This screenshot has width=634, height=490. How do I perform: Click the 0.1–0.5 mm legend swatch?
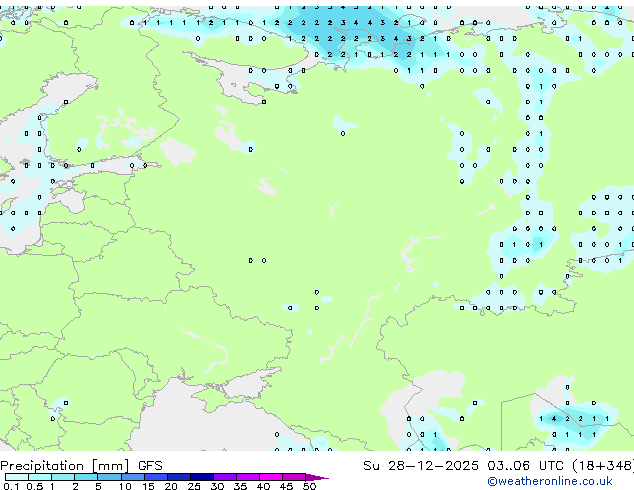coord(17,477)
